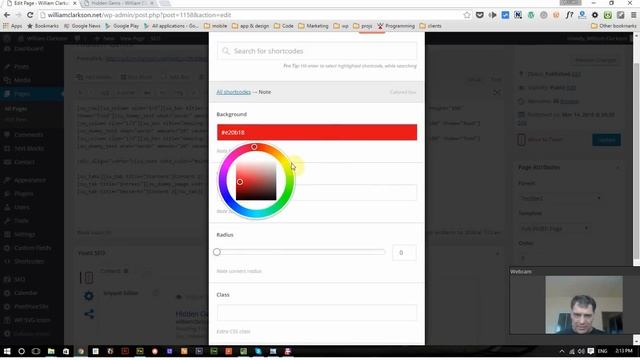Open the mobile bookmarks folder
The height and width of the screenshot is (360, 640).
coord(216,26)
